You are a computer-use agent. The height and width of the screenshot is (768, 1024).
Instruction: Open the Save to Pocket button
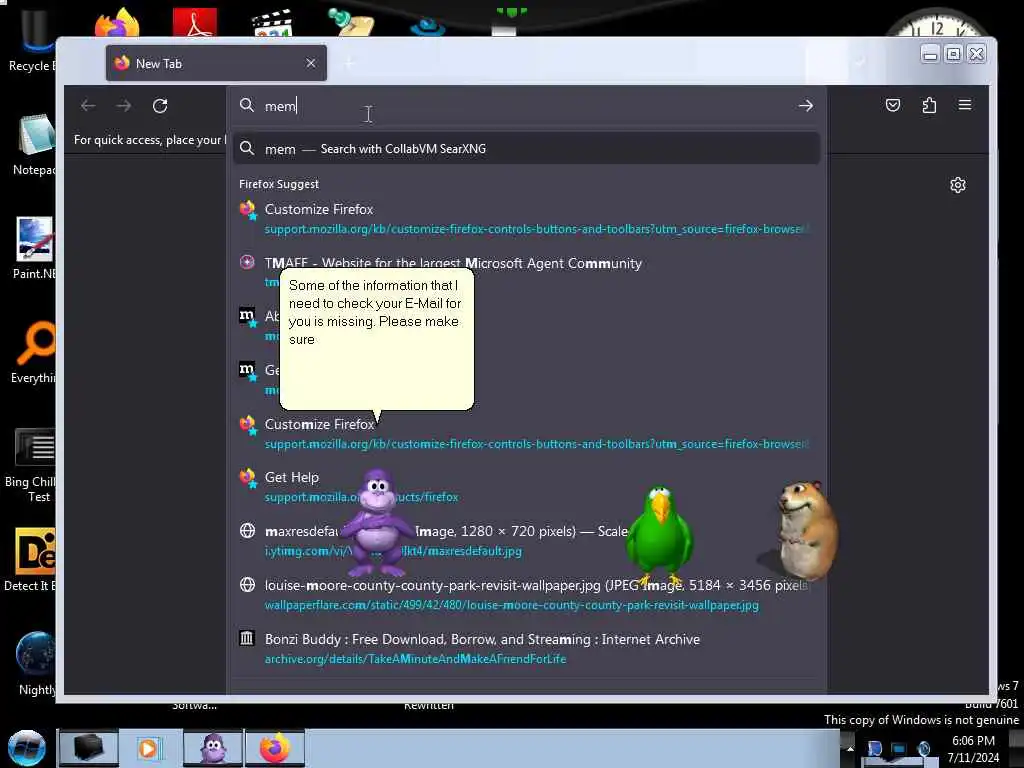[x=893, y=105]
